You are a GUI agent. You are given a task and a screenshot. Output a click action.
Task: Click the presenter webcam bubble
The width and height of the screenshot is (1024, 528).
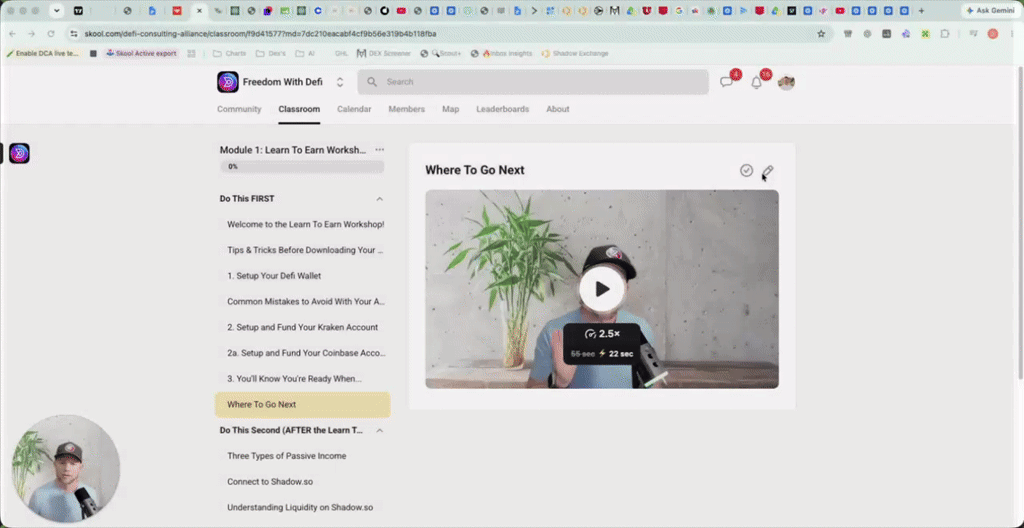coord(66,469)
